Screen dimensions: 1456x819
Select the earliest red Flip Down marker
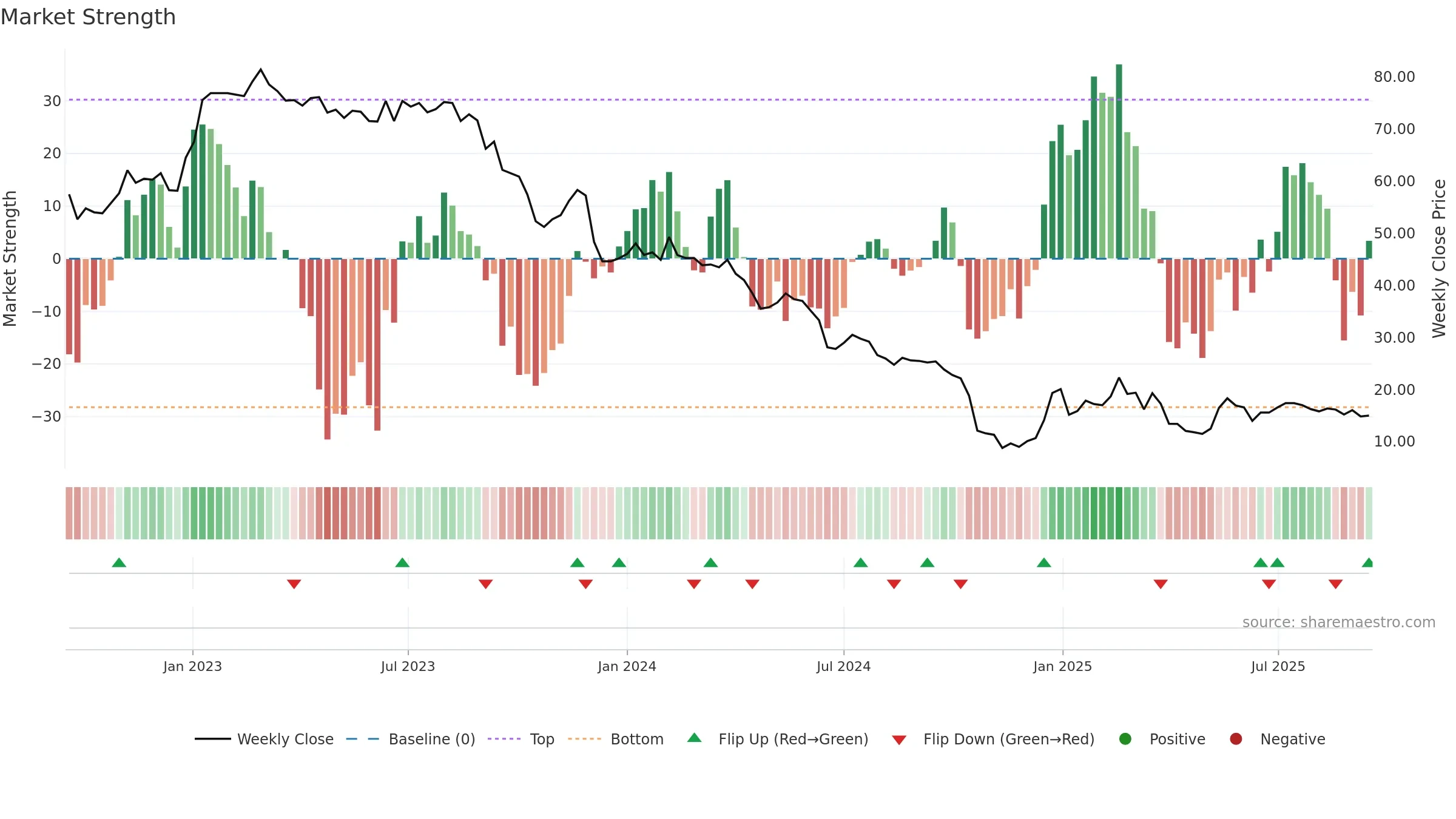click(x=294, y=584)
